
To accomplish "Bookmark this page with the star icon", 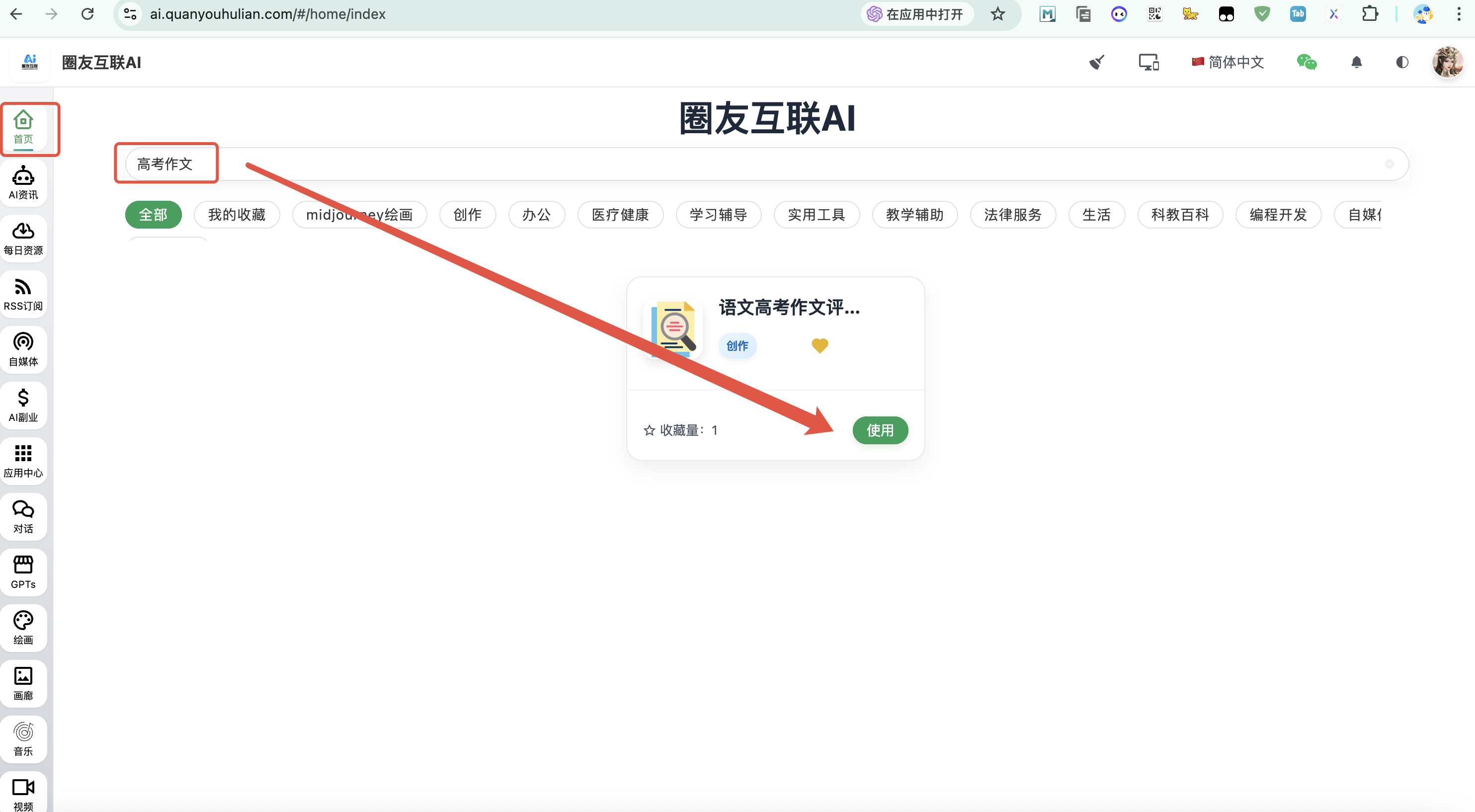I will coord(997,14).
